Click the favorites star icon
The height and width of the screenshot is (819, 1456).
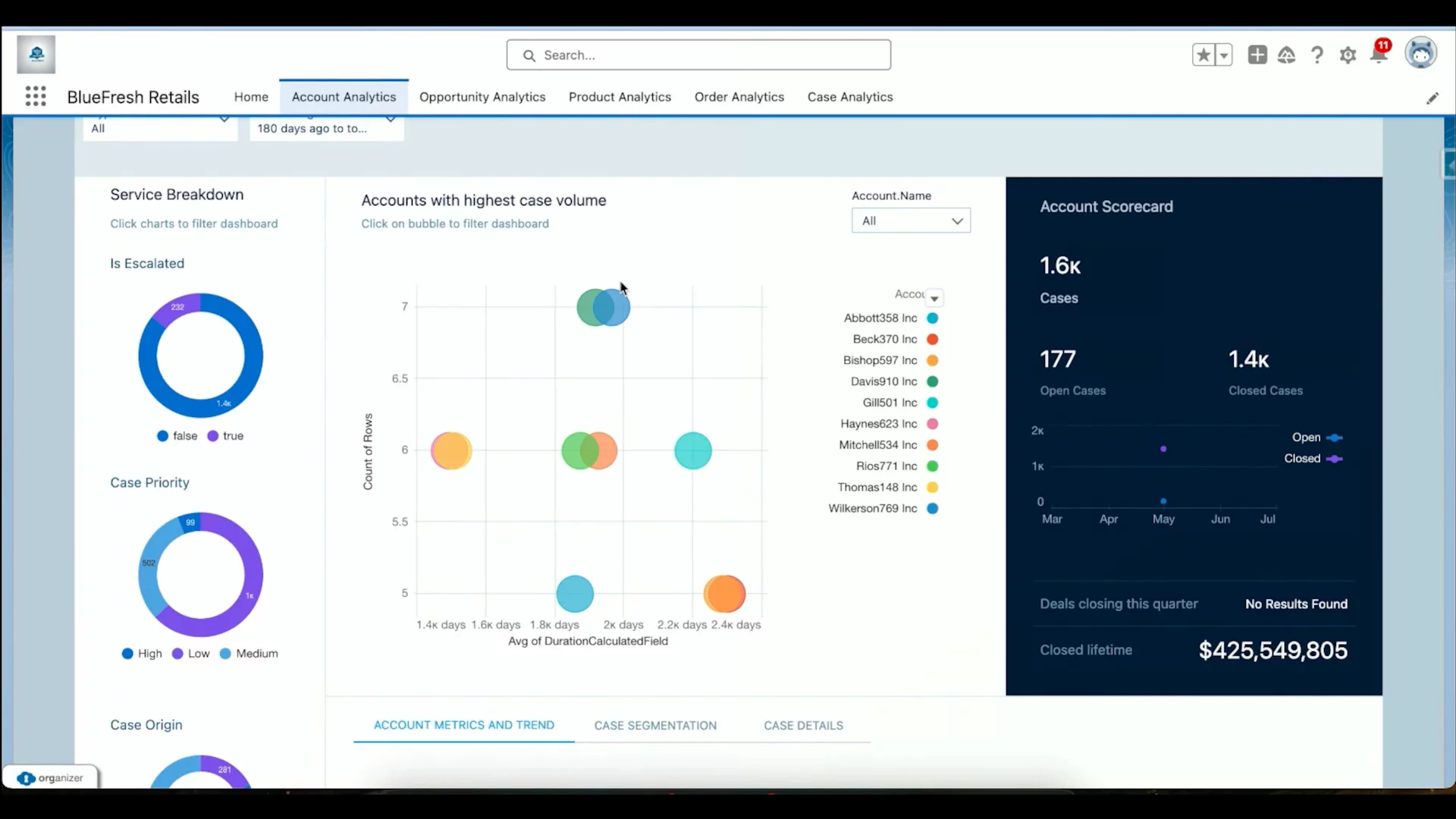[1203, 55]
